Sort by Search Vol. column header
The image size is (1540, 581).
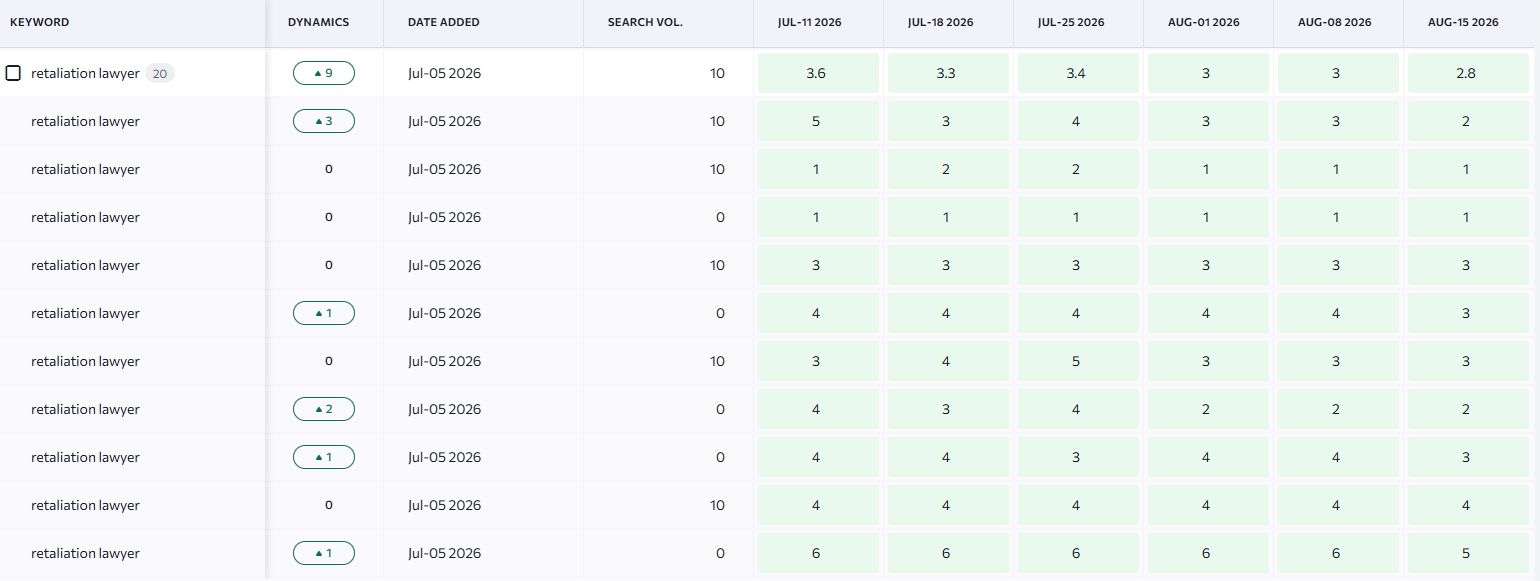pyautogui.click(x=645, y=22)
